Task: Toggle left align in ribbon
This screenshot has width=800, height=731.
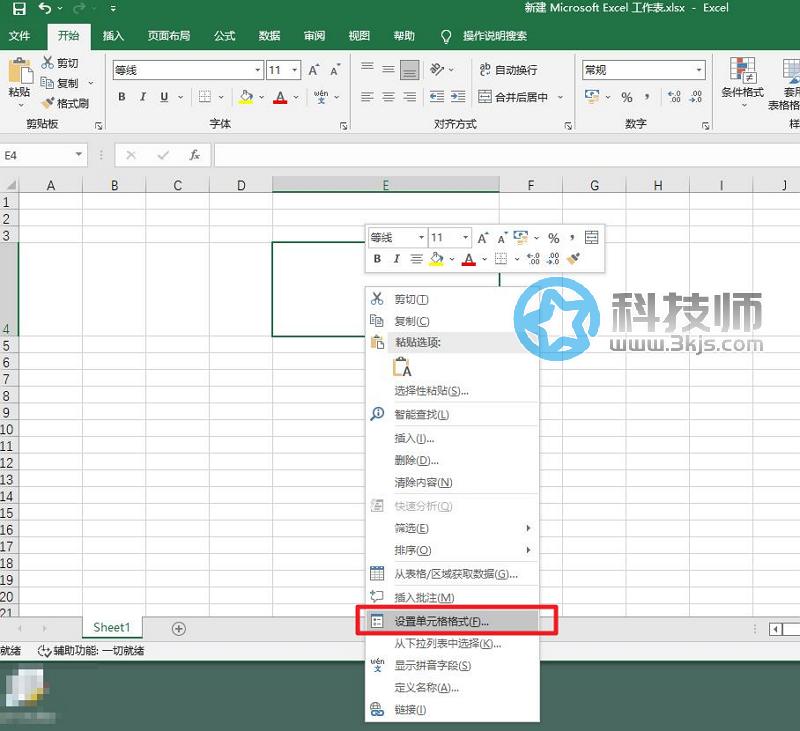Action: (x=367, y=96)
